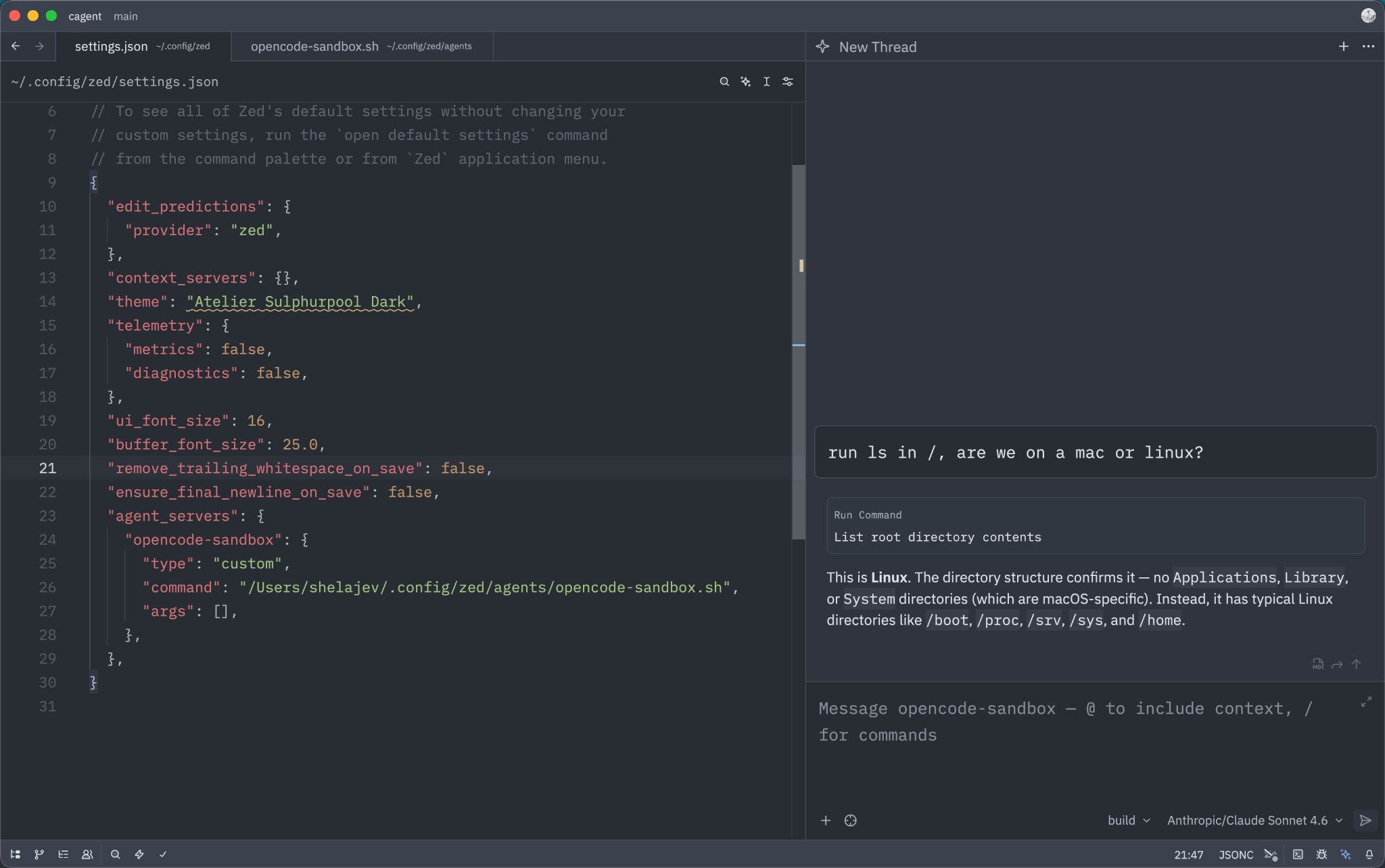This screenshot has height=868, width=1385.
Task: Go back in editor navigation history
Action: point(16,46)
